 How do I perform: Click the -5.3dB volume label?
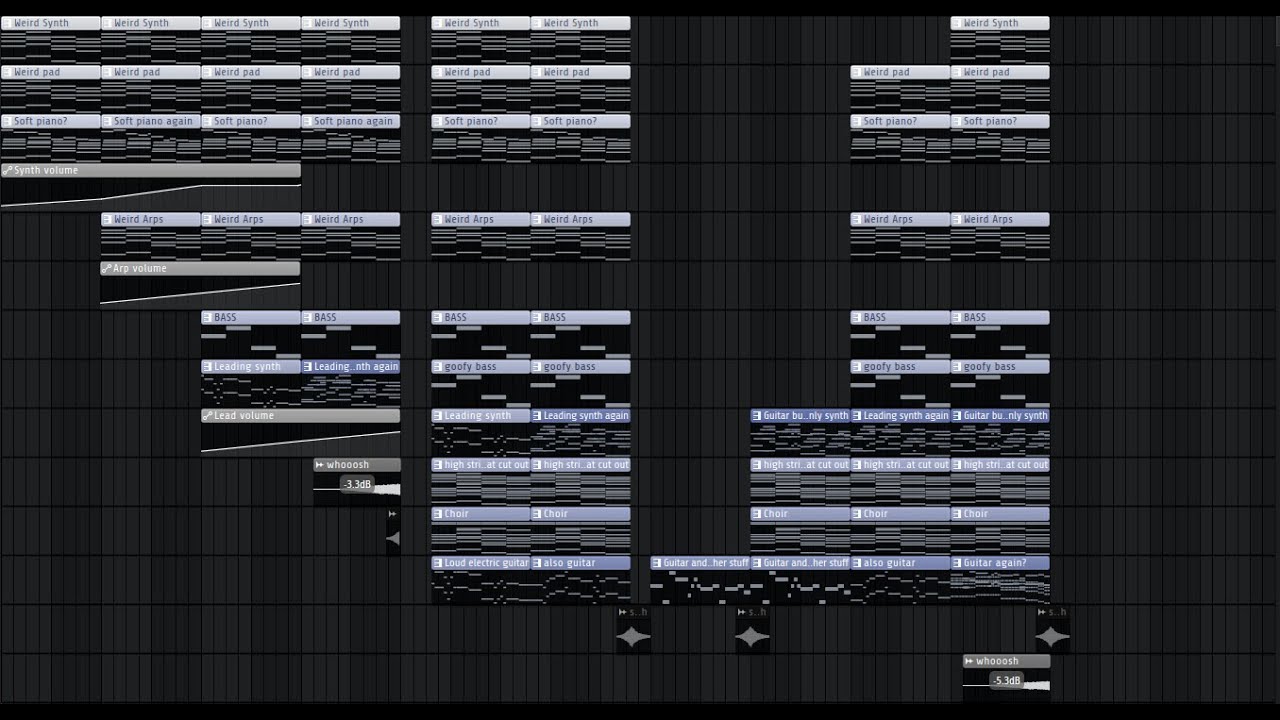1006,680
